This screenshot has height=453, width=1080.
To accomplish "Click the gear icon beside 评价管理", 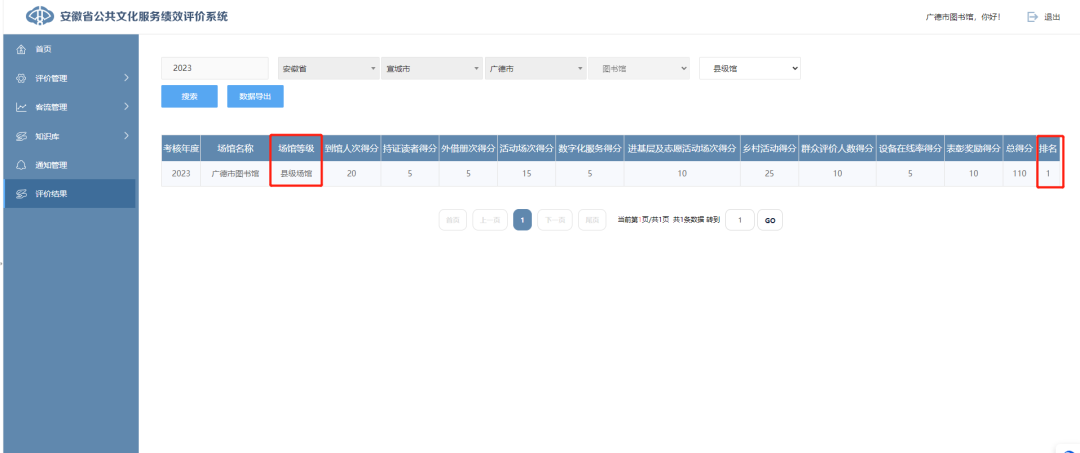I will (x=21, y=78).
